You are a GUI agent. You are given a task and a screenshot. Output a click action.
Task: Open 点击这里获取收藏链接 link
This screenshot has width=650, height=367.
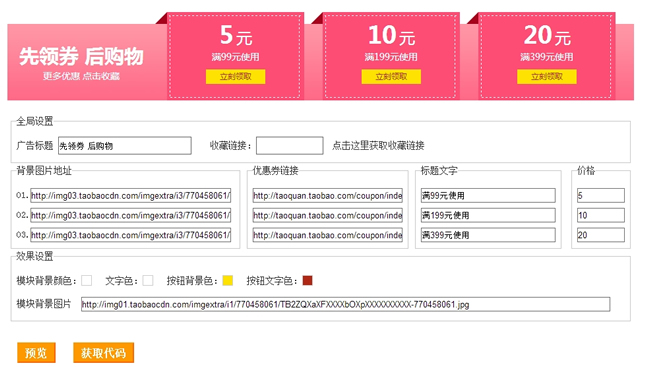click(378, 146)
